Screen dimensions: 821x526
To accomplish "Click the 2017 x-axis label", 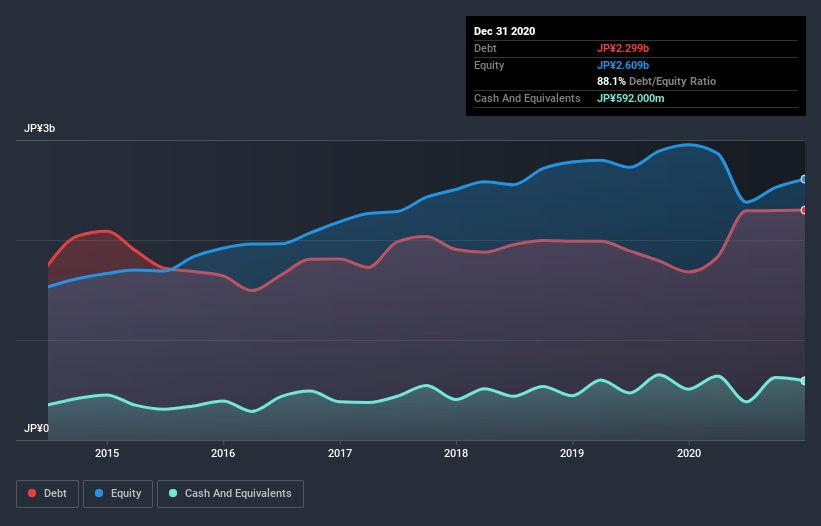I will coord(340,453).
